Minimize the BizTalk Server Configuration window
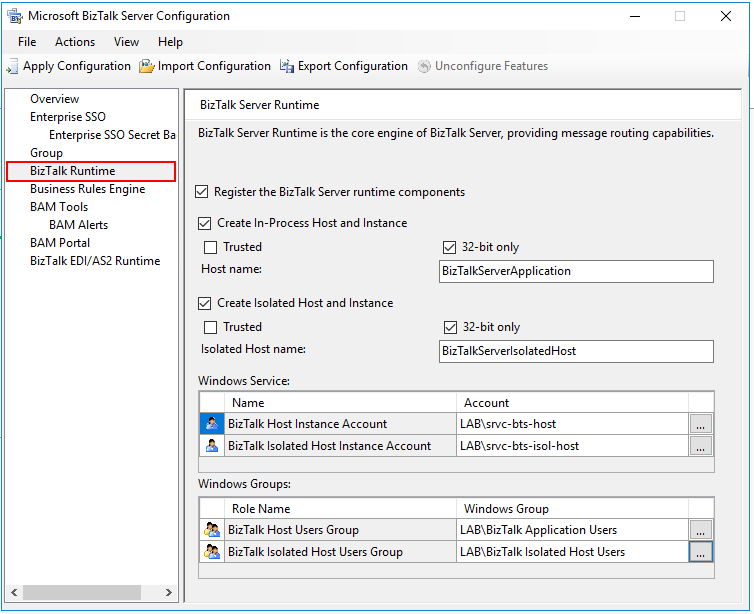754x614 pixels. (635, 16)
